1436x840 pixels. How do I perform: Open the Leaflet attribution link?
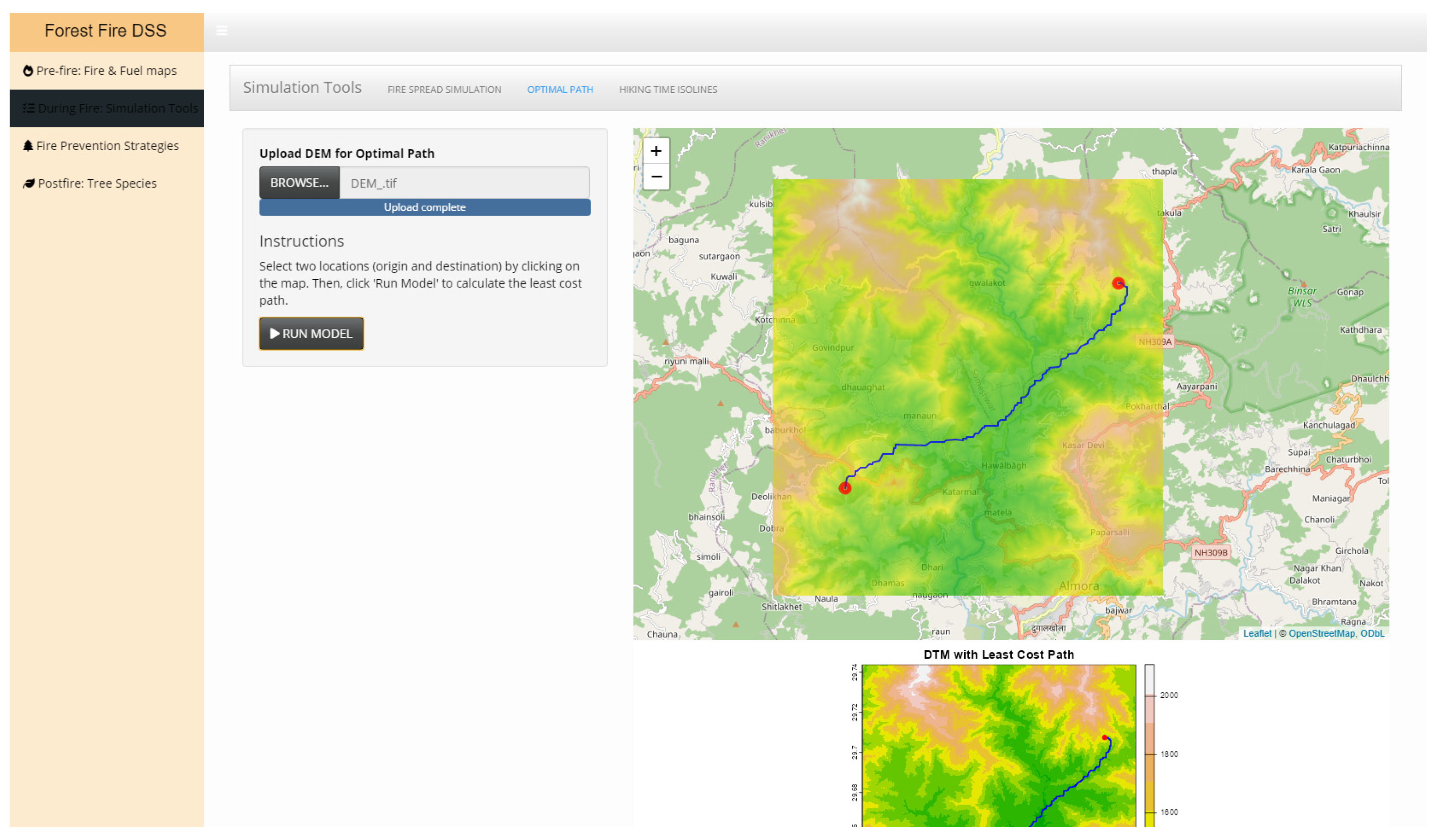pos(1258,634)
